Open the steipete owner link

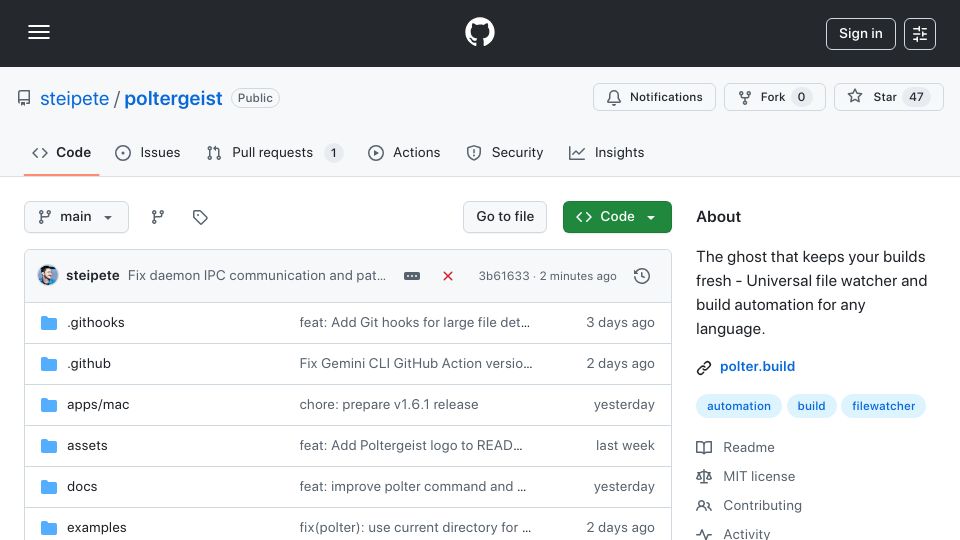(74, 98)
